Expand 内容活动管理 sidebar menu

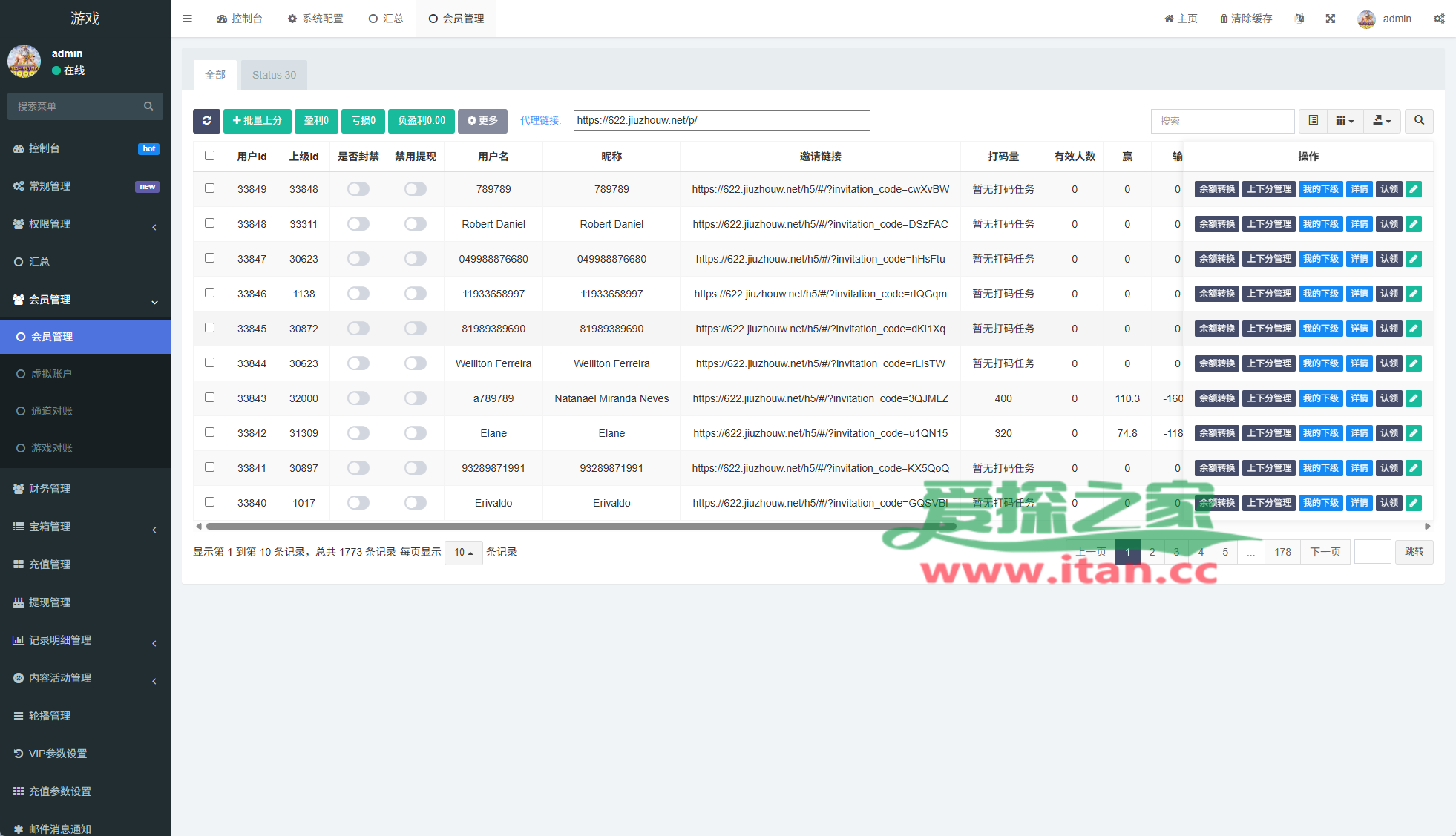pyautogui.click(x=85, y=678)
